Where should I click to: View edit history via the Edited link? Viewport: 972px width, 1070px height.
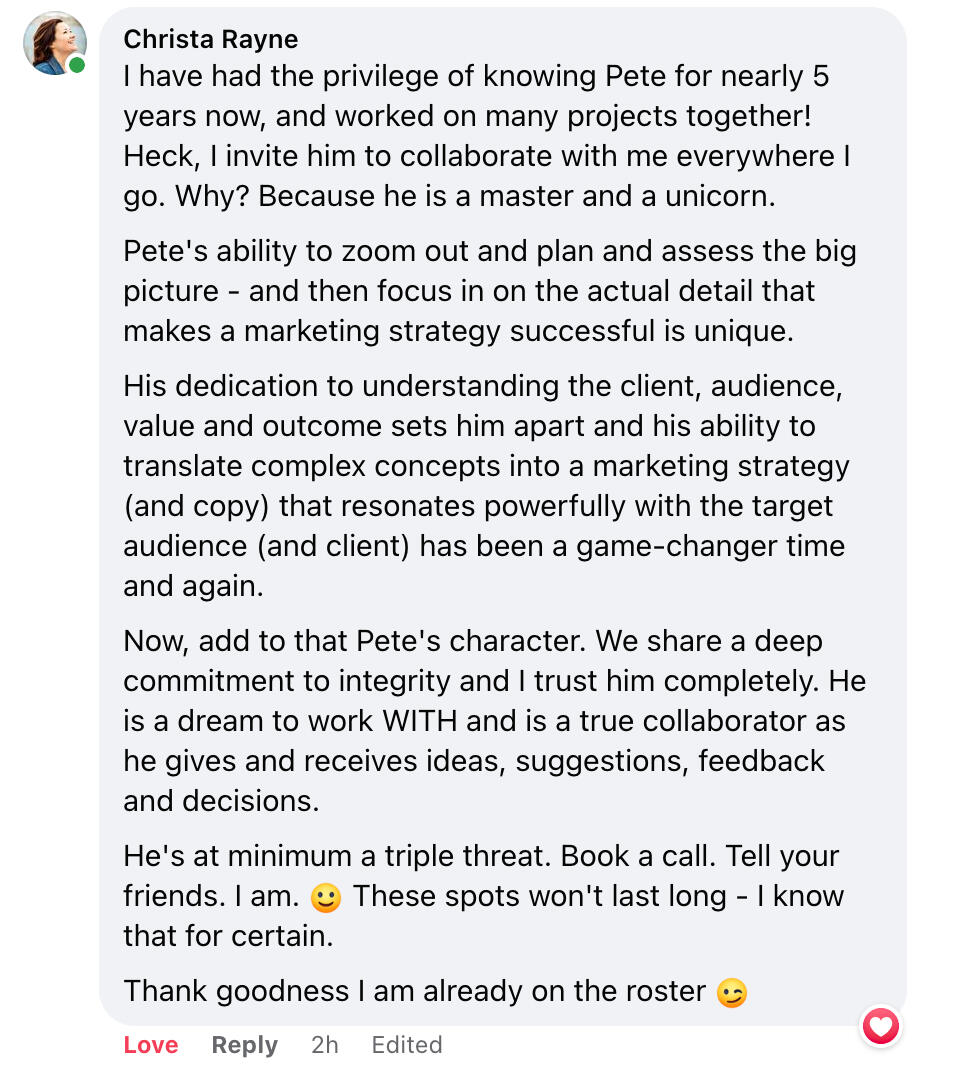406,1045
